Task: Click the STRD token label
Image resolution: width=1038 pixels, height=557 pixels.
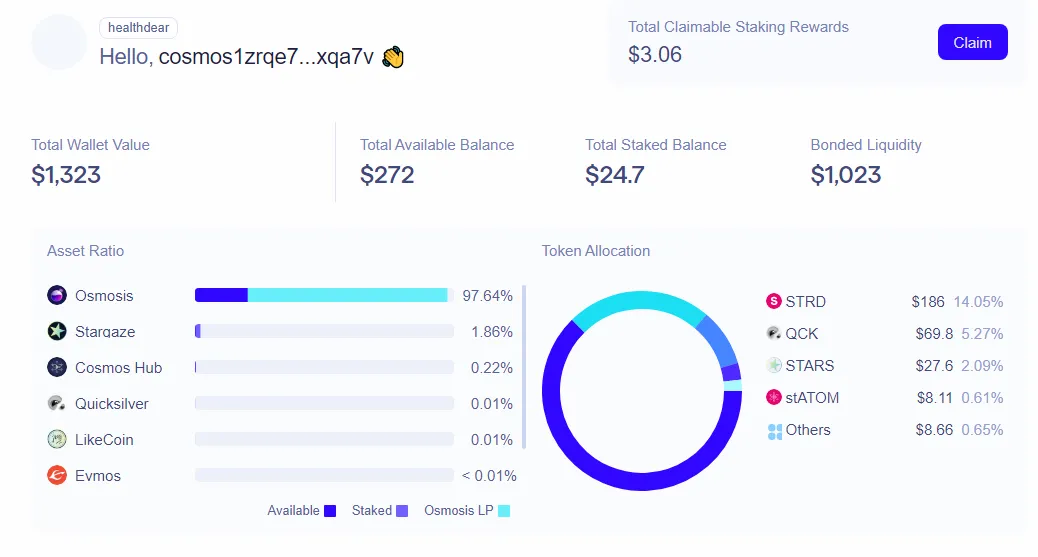Action: [806, 302]
